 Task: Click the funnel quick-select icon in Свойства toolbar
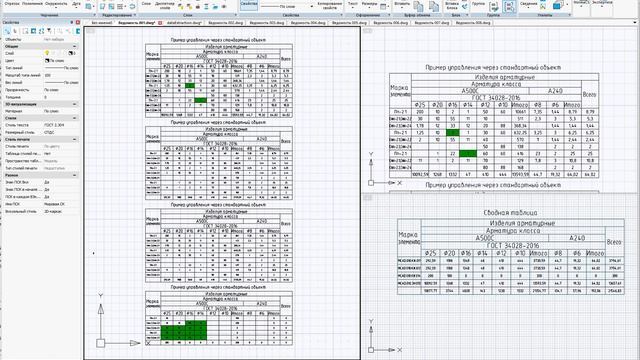tap(49, 31)
